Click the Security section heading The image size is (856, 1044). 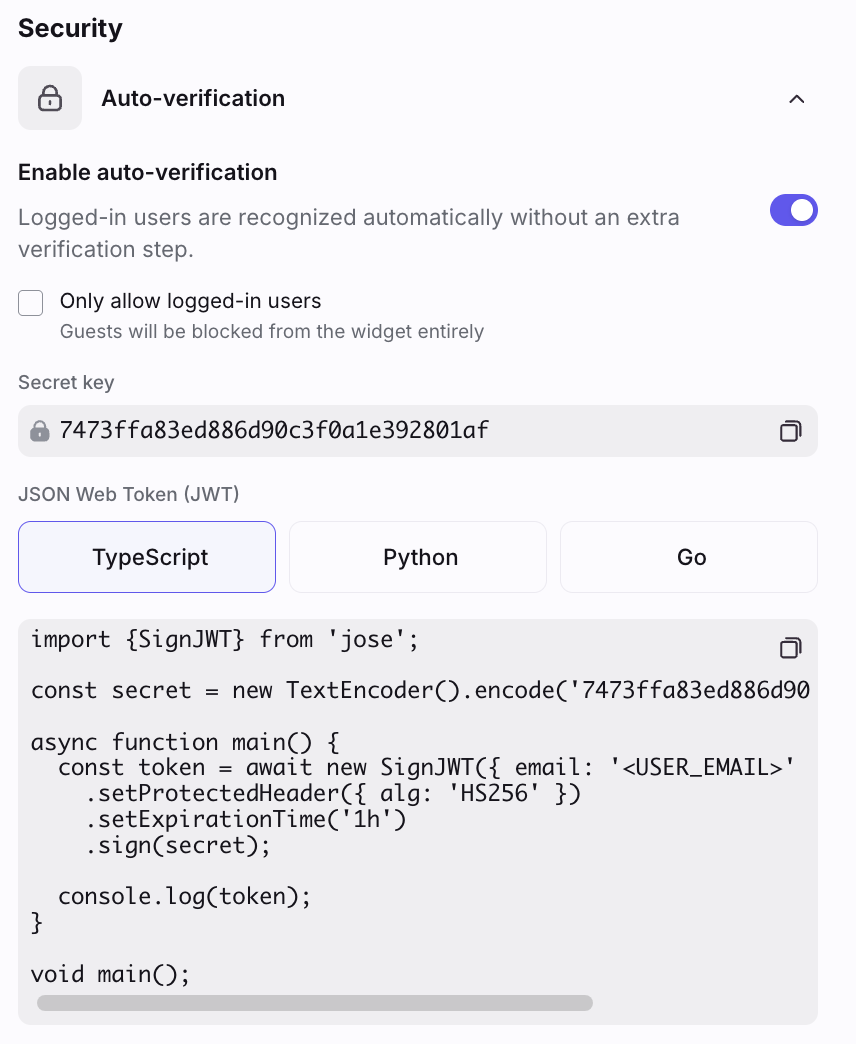tap(70, 28)
